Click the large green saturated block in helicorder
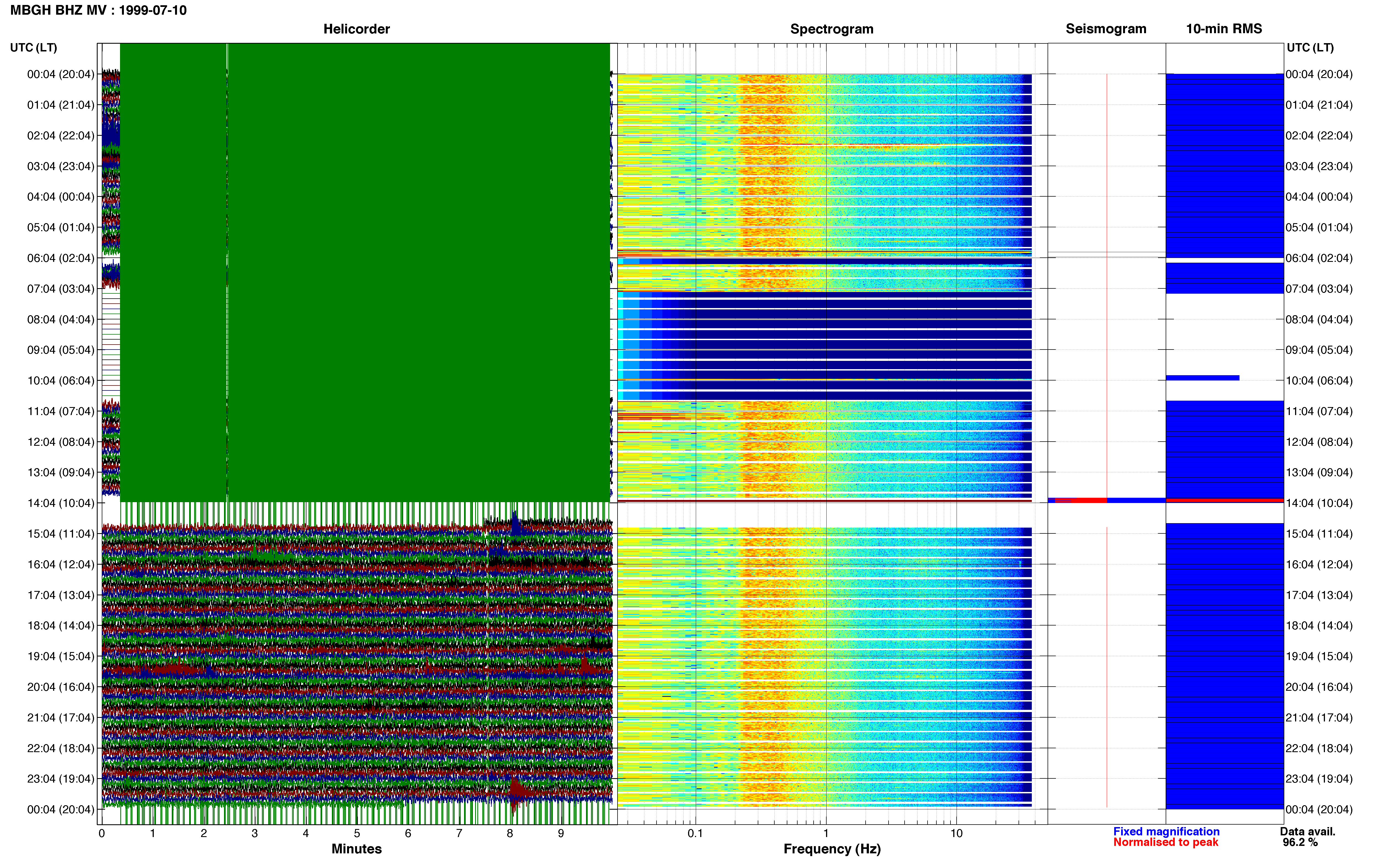 pos(364,272)
